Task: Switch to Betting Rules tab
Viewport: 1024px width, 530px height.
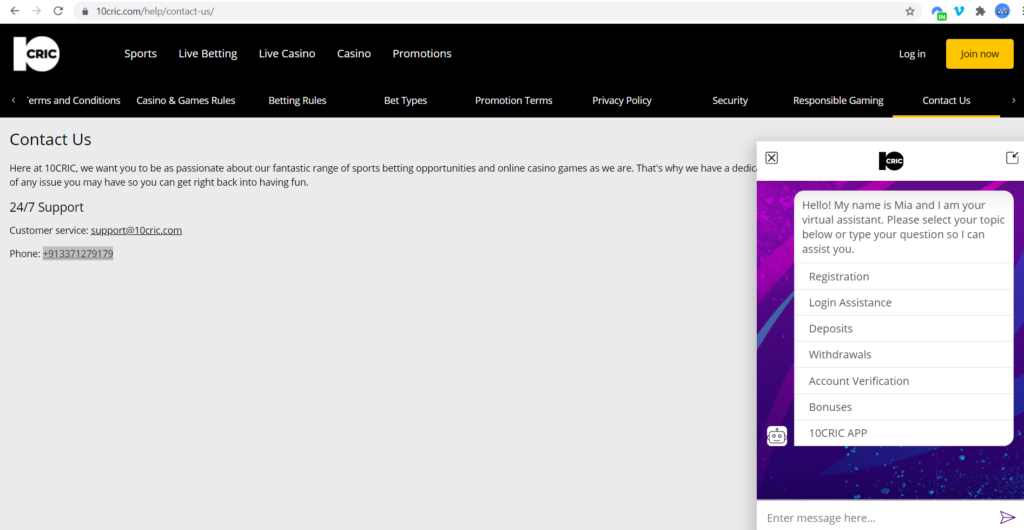Action: coord(297,101)
